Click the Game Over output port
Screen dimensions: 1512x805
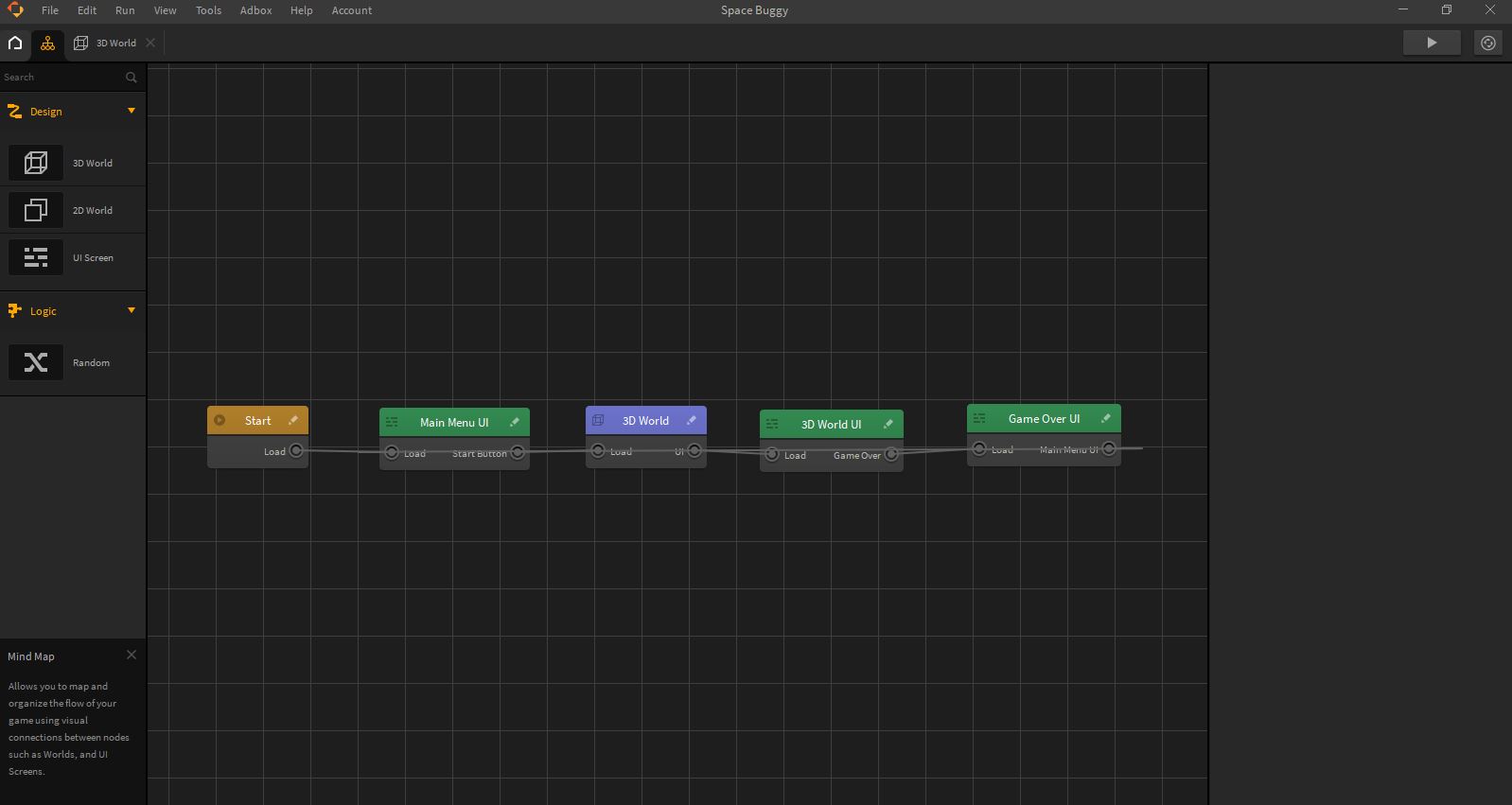(891, 455)
